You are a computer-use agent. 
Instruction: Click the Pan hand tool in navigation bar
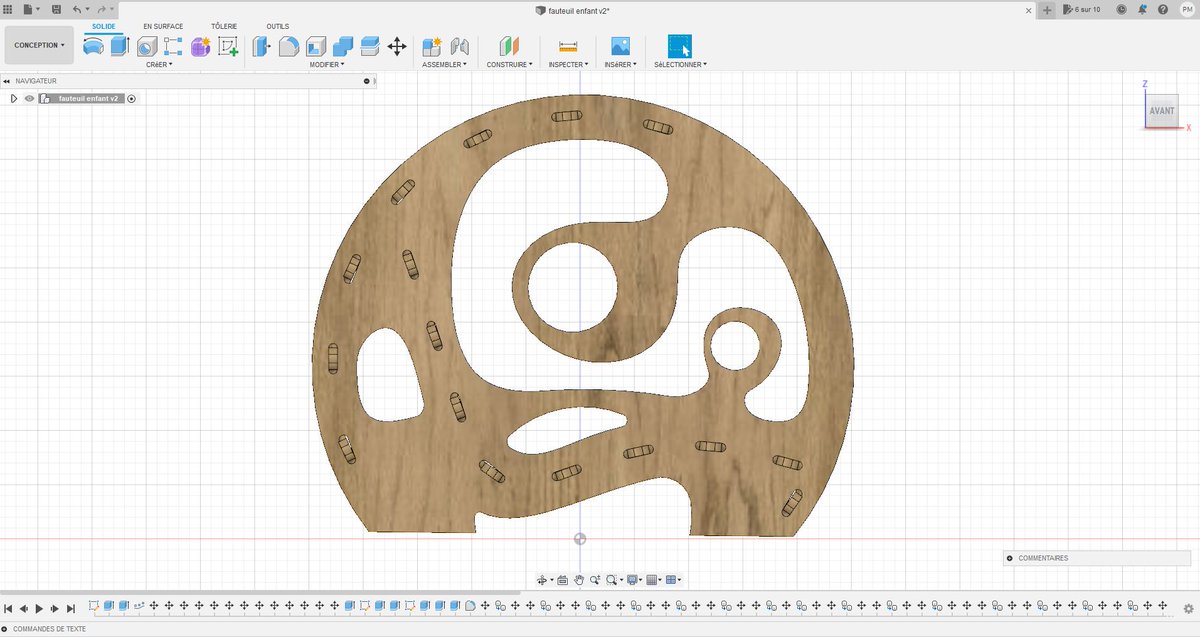coord(579,580)
